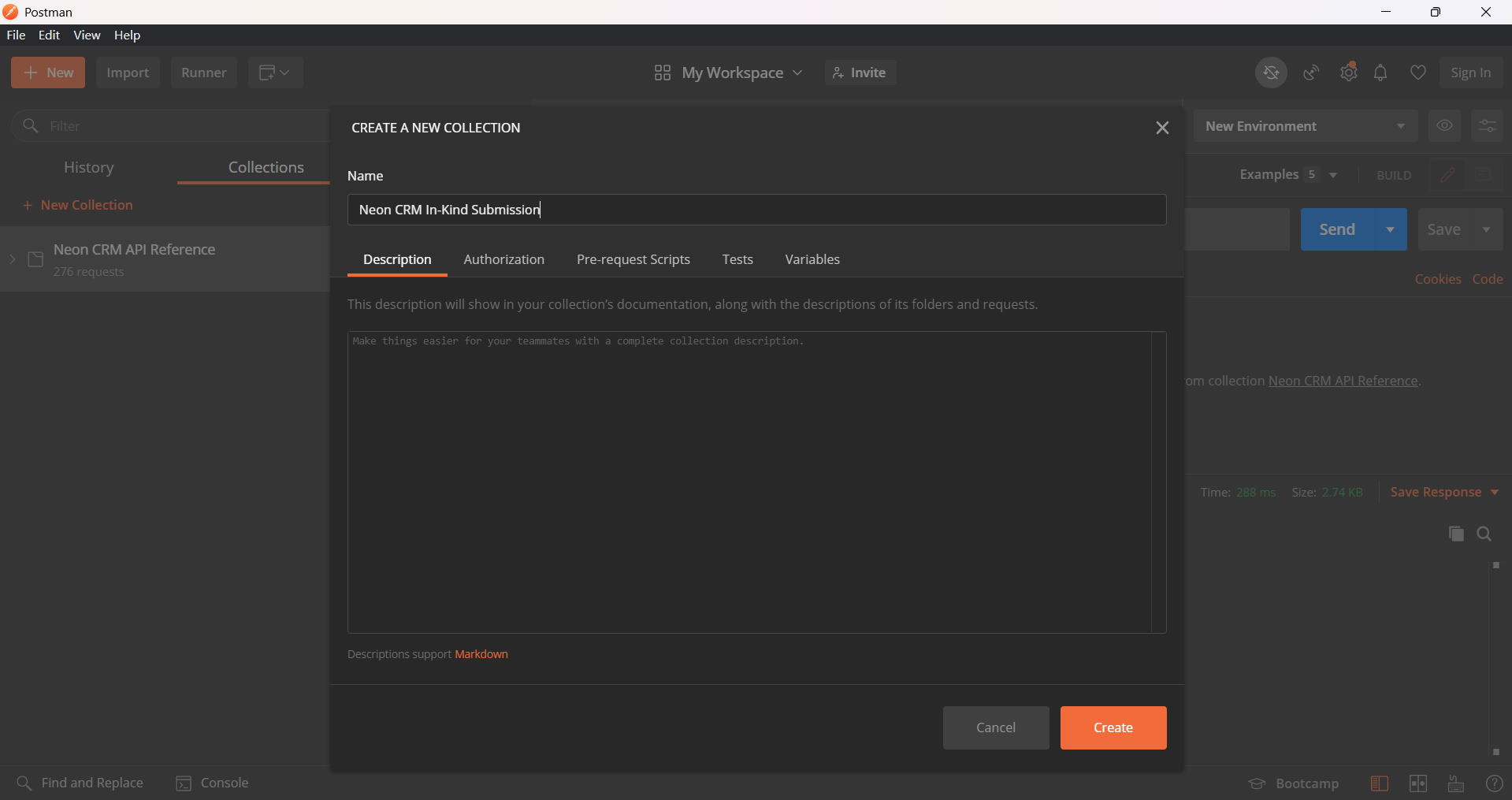Open the View menu

(x=87, y=35)
